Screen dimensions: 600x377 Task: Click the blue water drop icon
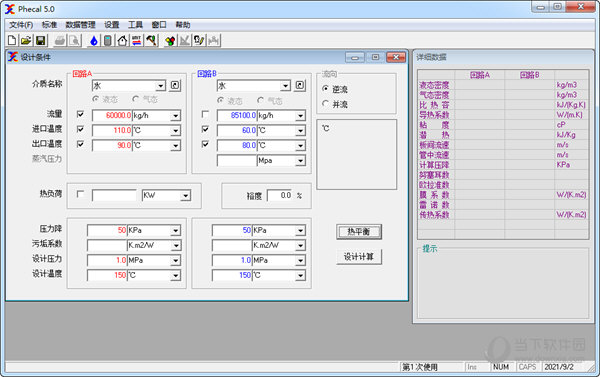94,40
